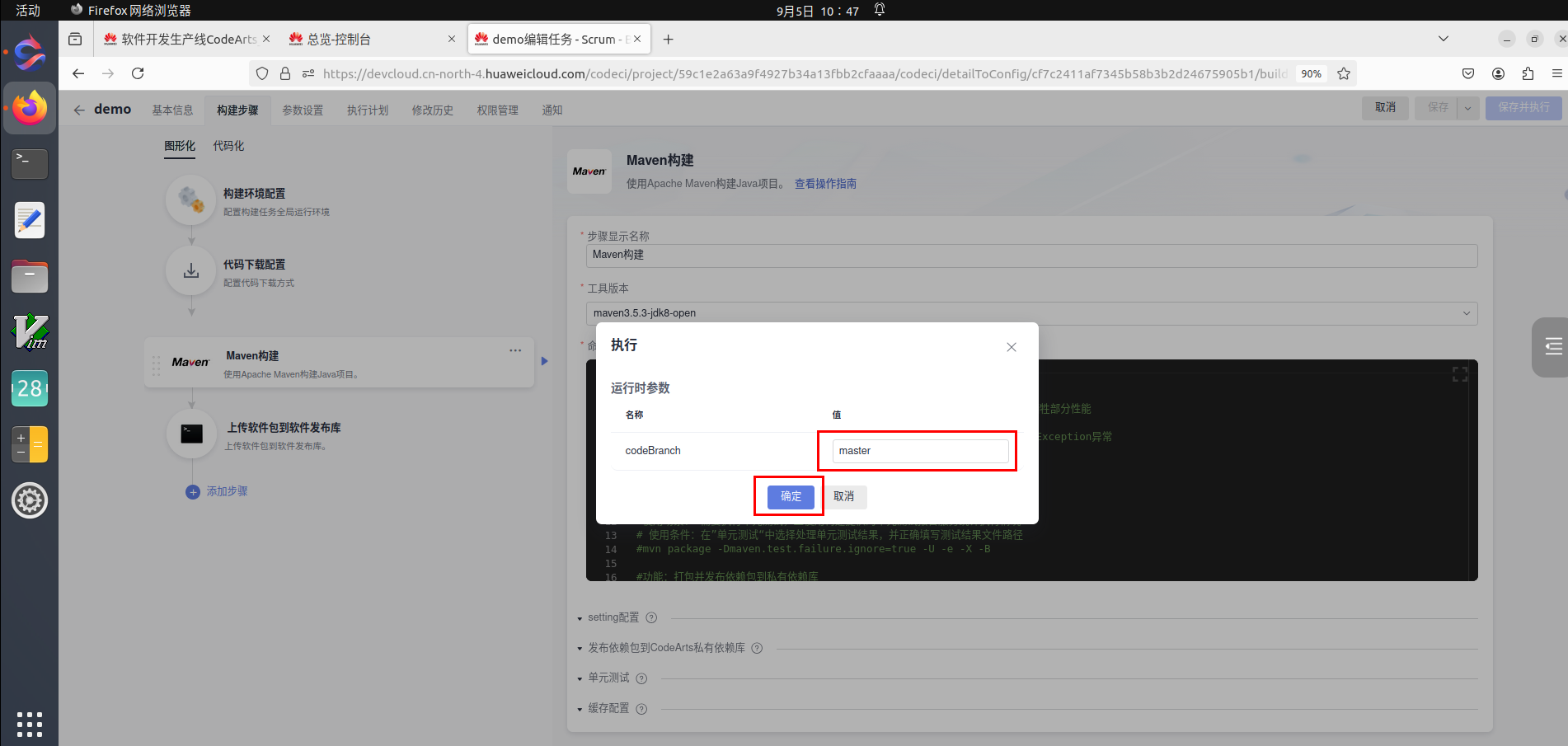Open the 工具版本 dropdown

tap(1031, 313)
